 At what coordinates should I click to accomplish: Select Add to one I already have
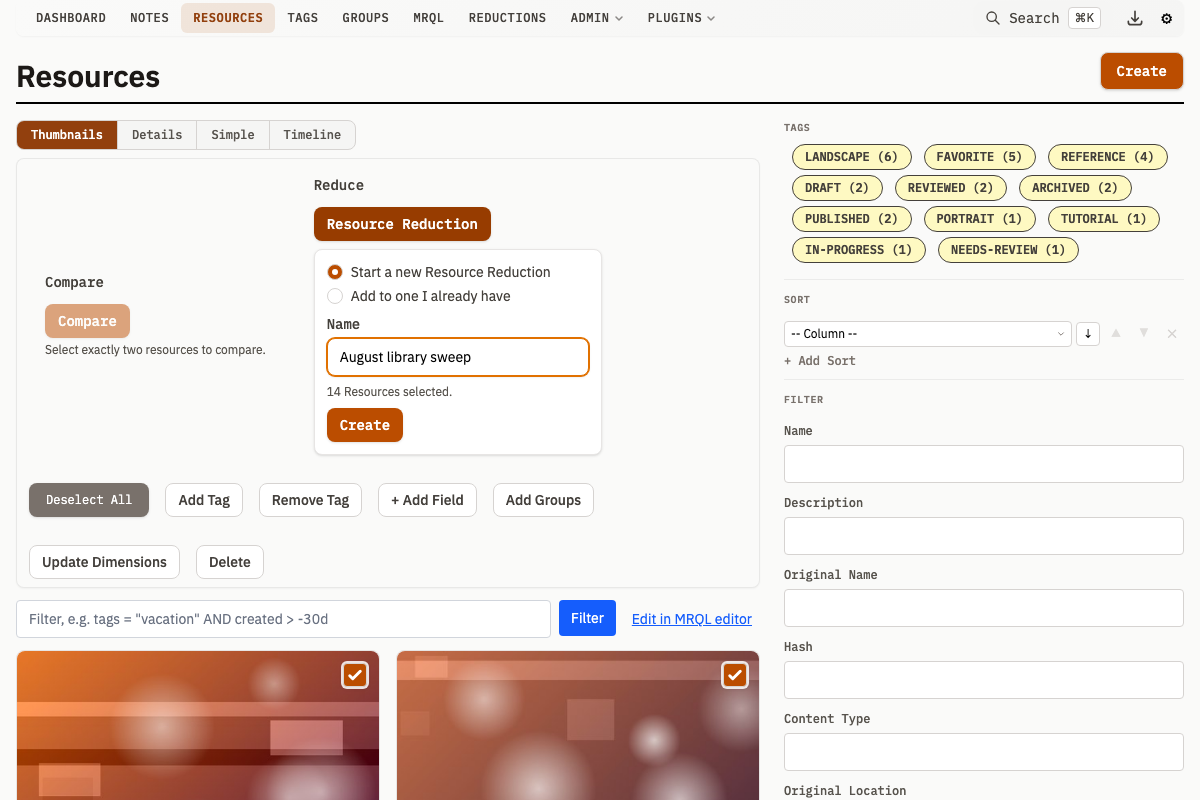[x=335, y=296]
